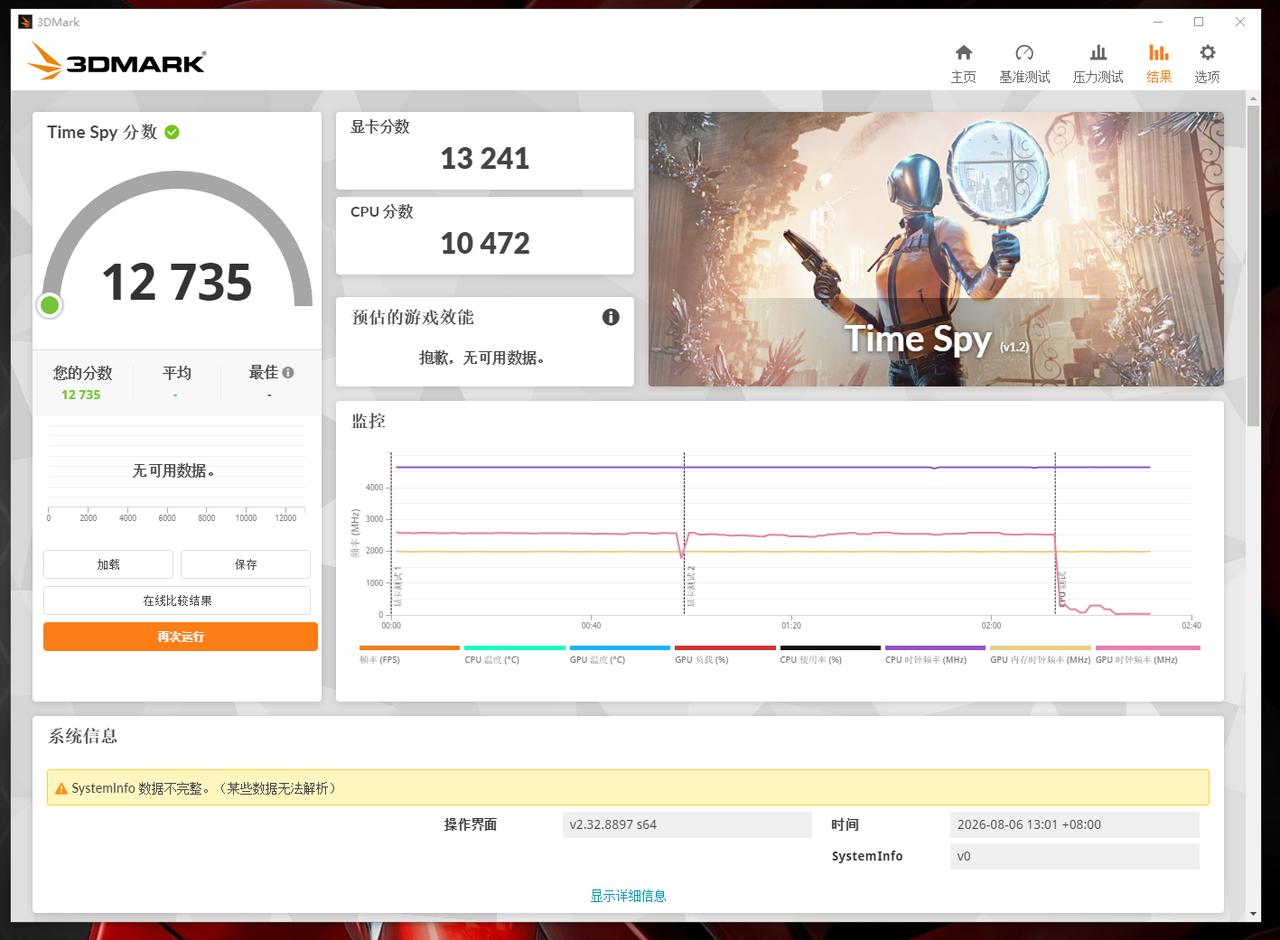Viewport: 1280px width, 940px height.
Task: Click the 显卡分数 13 241 value
Action: (x=485, y=158)
